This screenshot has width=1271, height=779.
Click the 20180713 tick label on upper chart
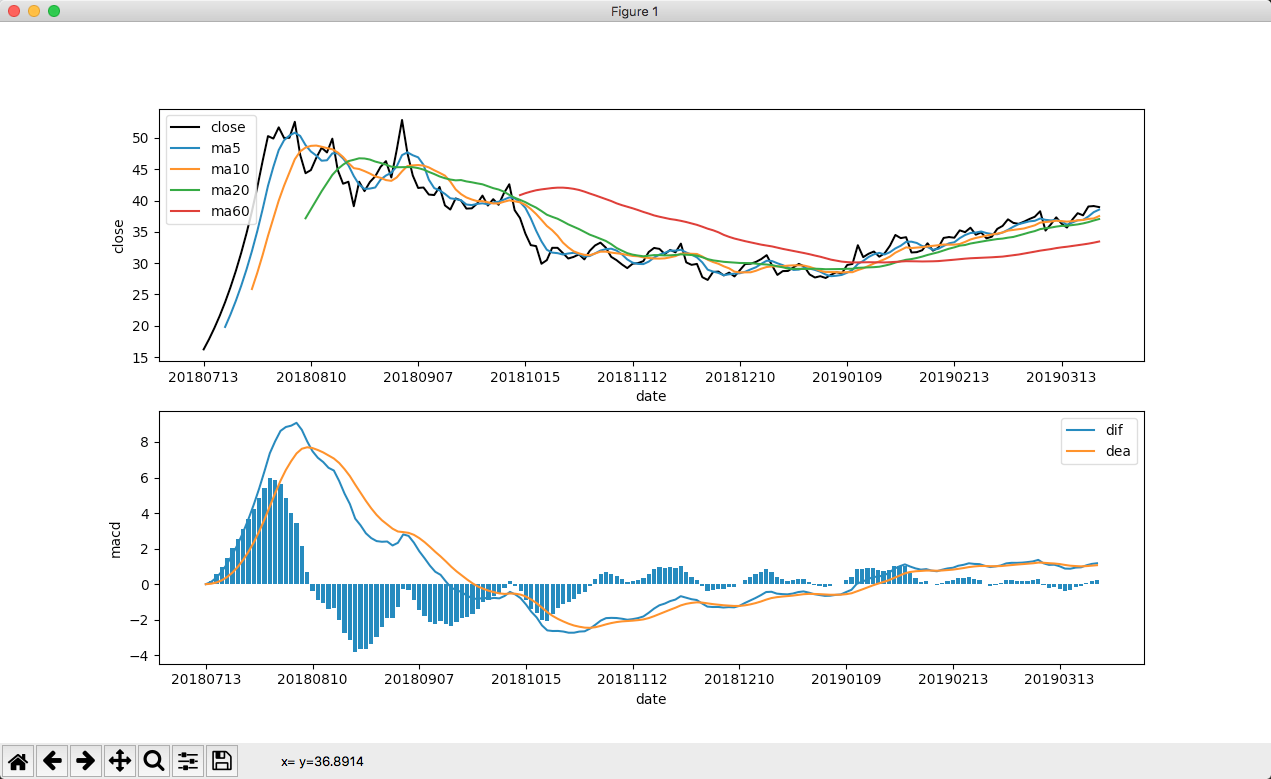pos(203,377)
